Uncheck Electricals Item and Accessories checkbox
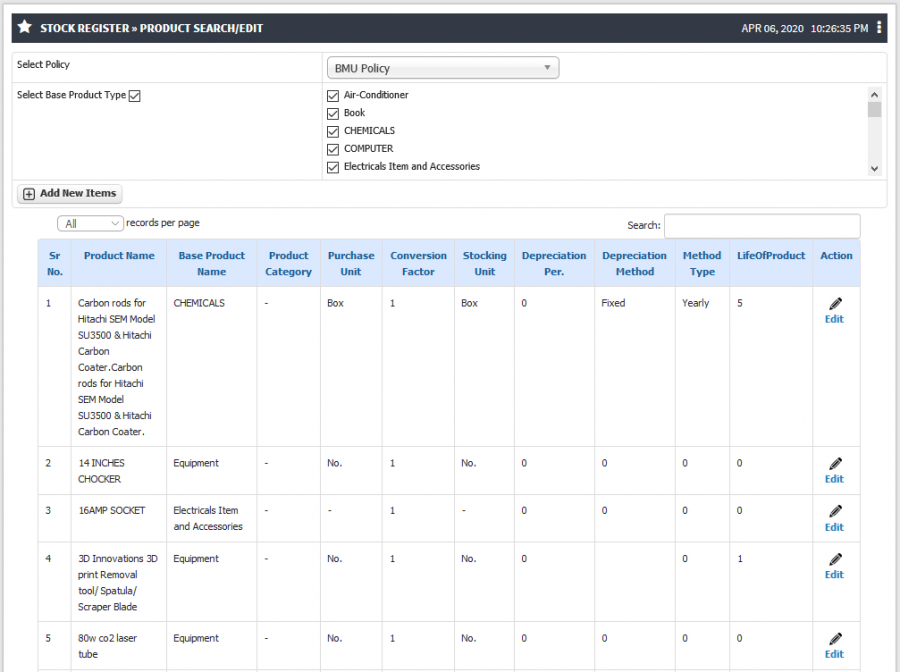Screen dimensions: 900x672 333,167
